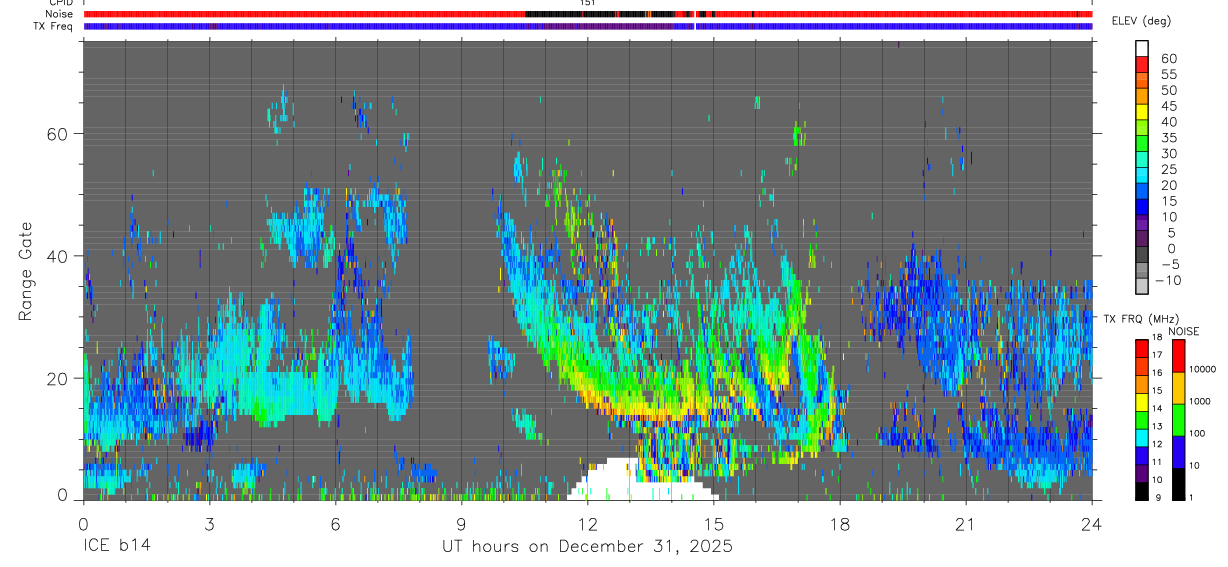This screenshot has width=1228, height=567.
Task: Click the x-axis tick label 24
Action: 1091,524
